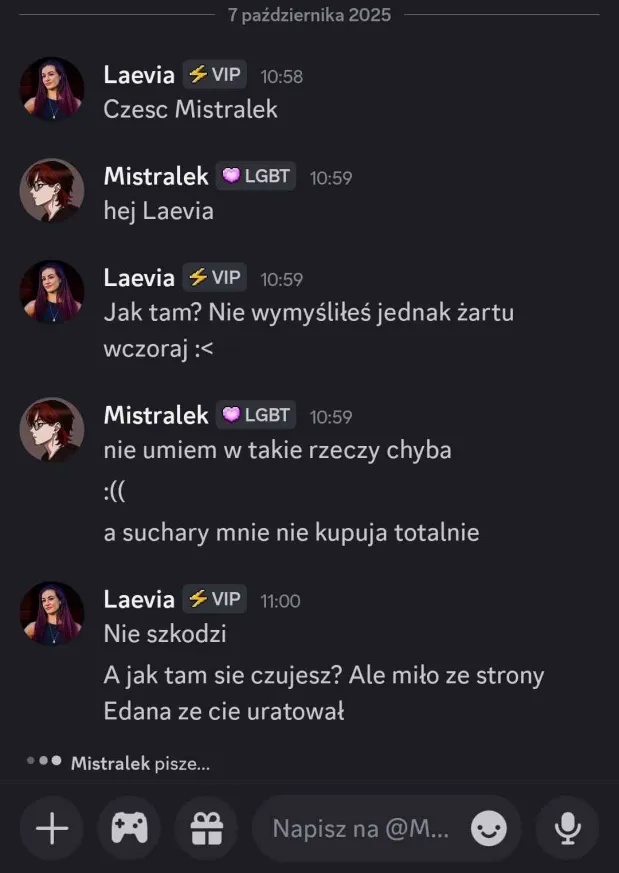Tap the microphone voice message icon
Image resolution: width=619 pixels, height=873 pixels.
click(567, 828)
